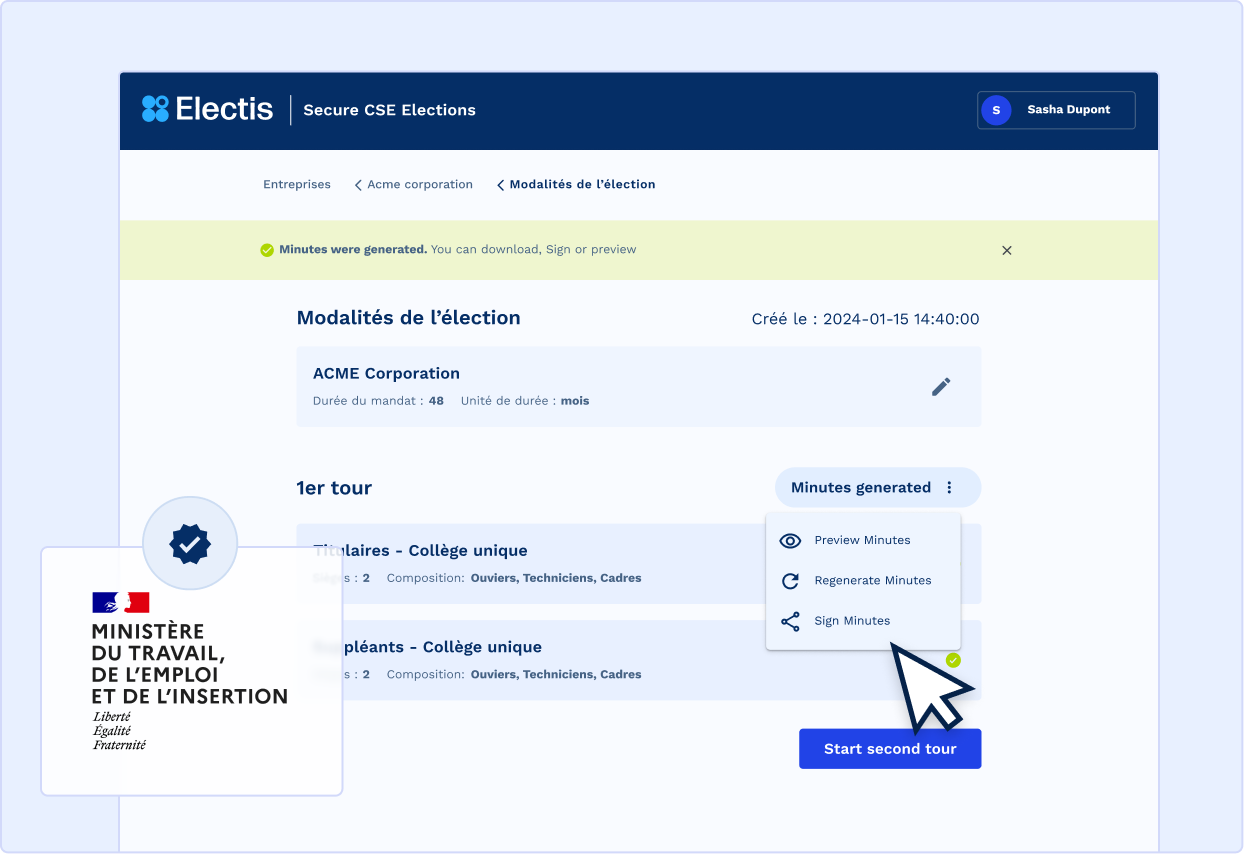Screen dimensions: 1244x854
Task: Click the ACME Corporation title
Action: pos(386,373)
